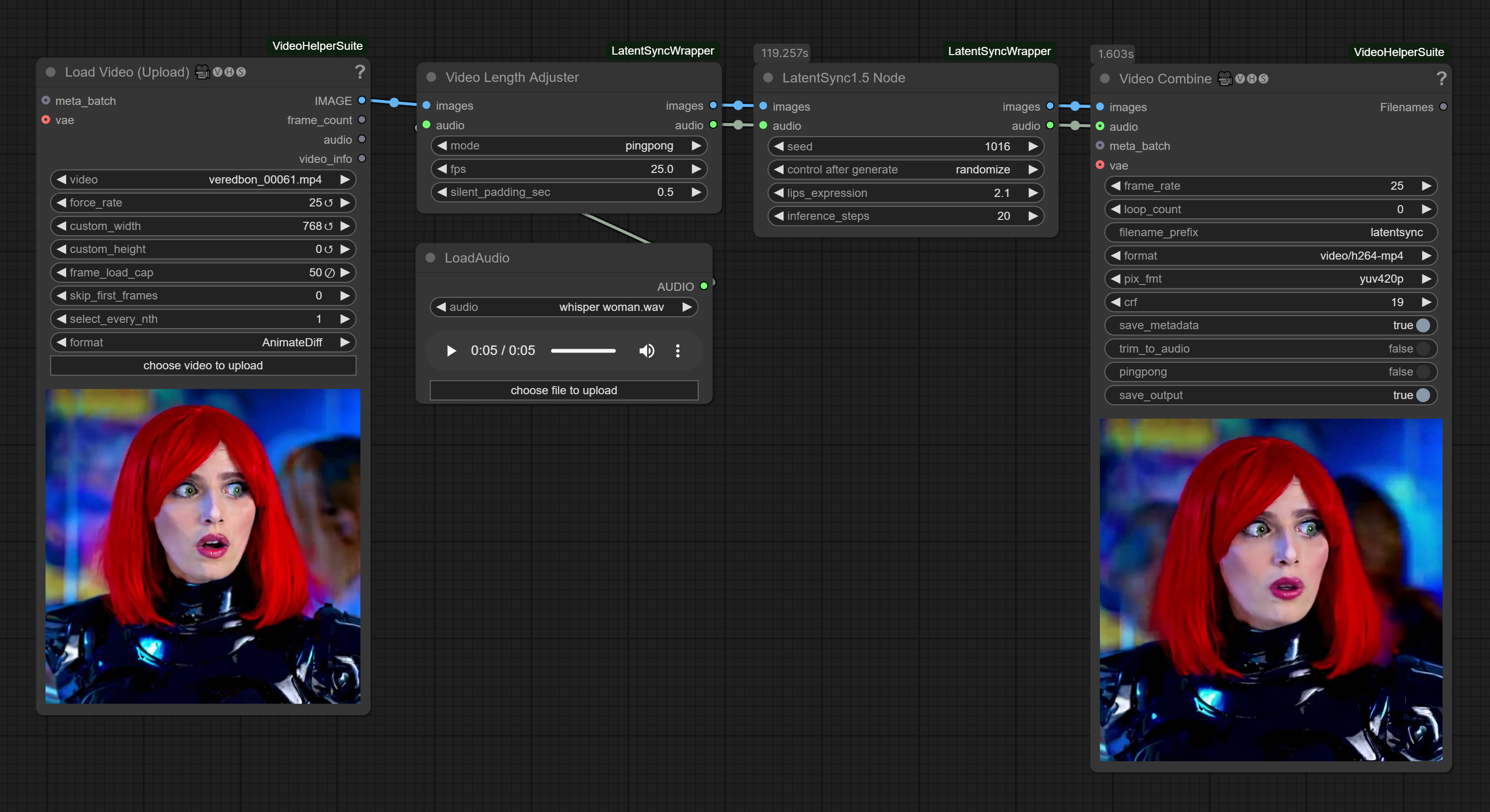Click the H badge icon next to Video Combine title
This screenshot has height=812, width=1490.
tap(1251, 79)
